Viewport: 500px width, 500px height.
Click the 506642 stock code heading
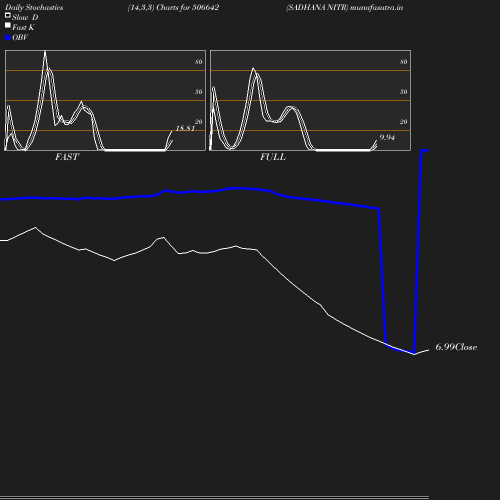click(x=205, y=7)
